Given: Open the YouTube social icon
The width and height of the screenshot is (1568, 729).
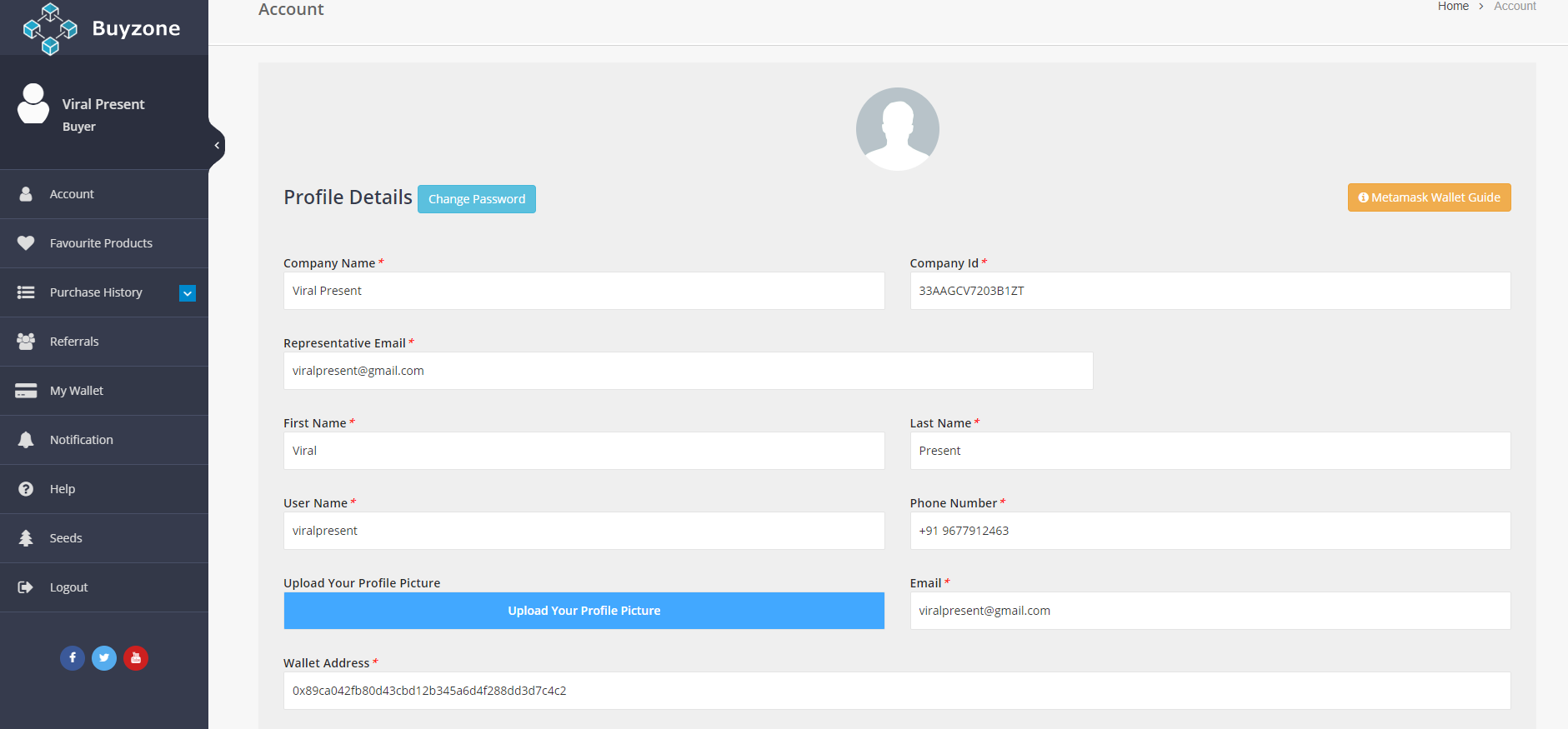Looking at the screenshot, I should [136, 658].
